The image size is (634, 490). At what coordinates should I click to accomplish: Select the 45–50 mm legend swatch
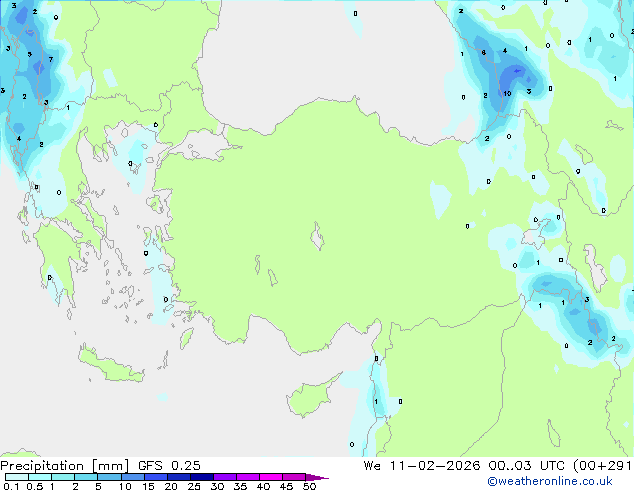pyautogui.click(x=294, y=477)
